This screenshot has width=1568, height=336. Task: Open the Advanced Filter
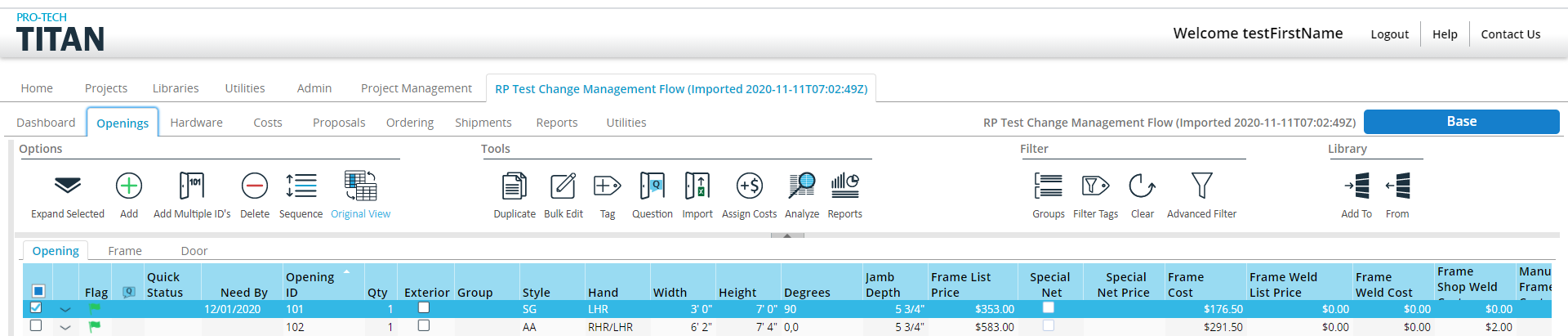[x=1200, y=186]
